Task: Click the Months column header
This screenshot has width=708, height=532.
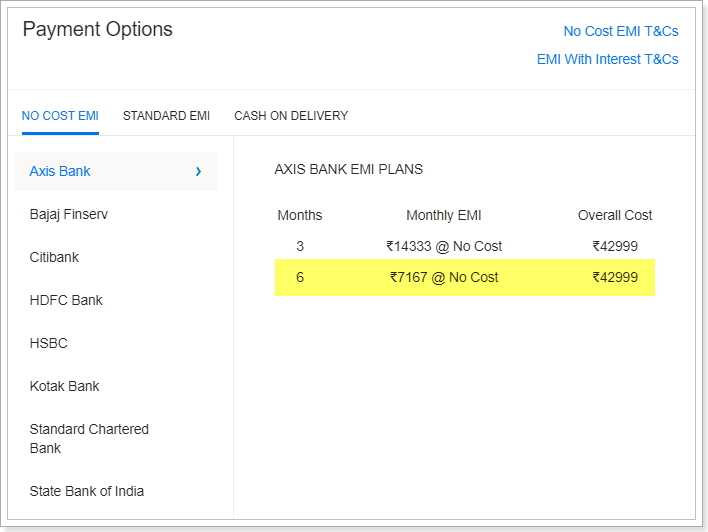Action: point(300,215)
